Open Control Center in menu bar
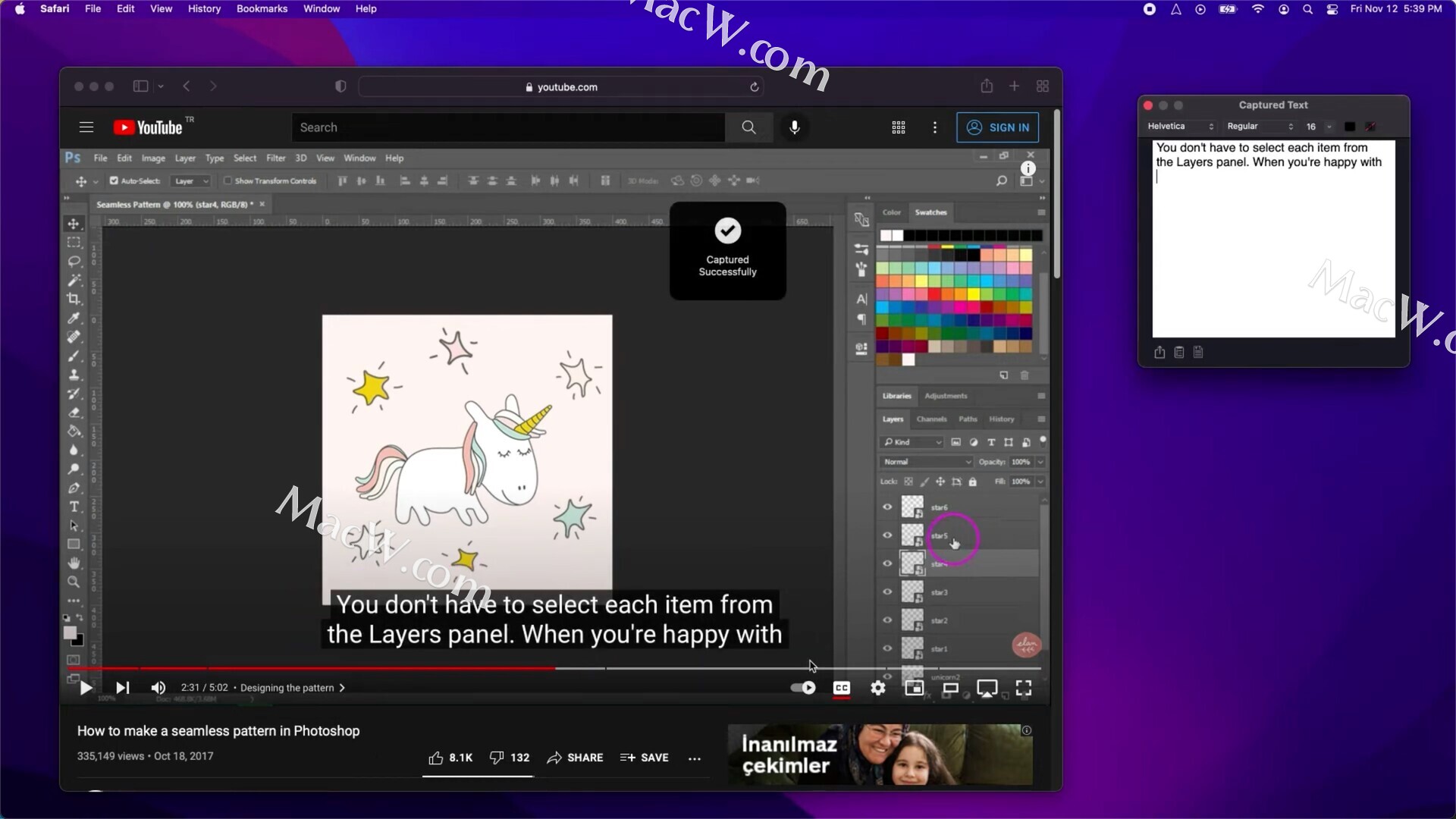 tap(1332, 9)
